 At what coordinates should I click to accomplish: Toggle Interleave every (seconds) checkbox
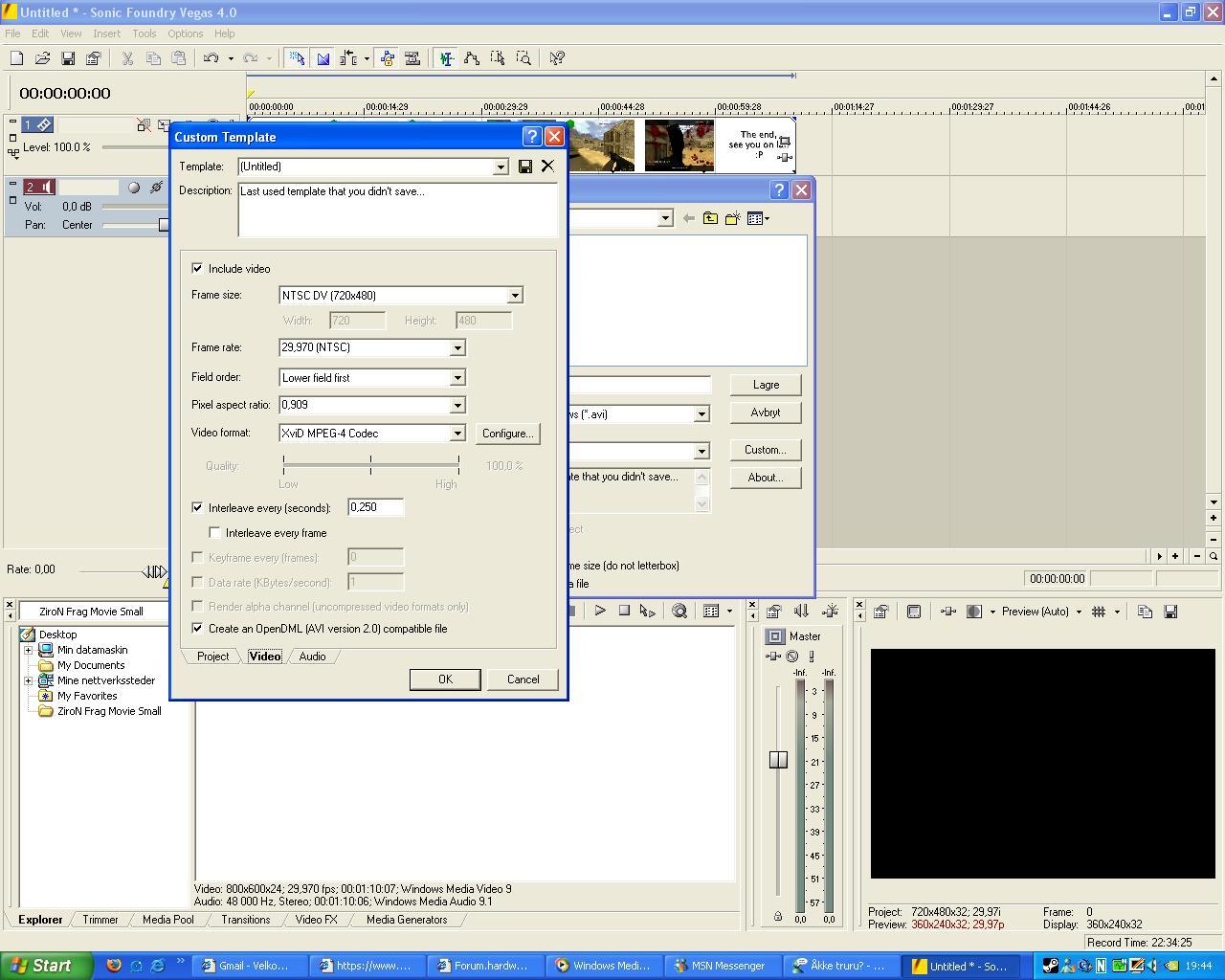[x=197, y=508]
